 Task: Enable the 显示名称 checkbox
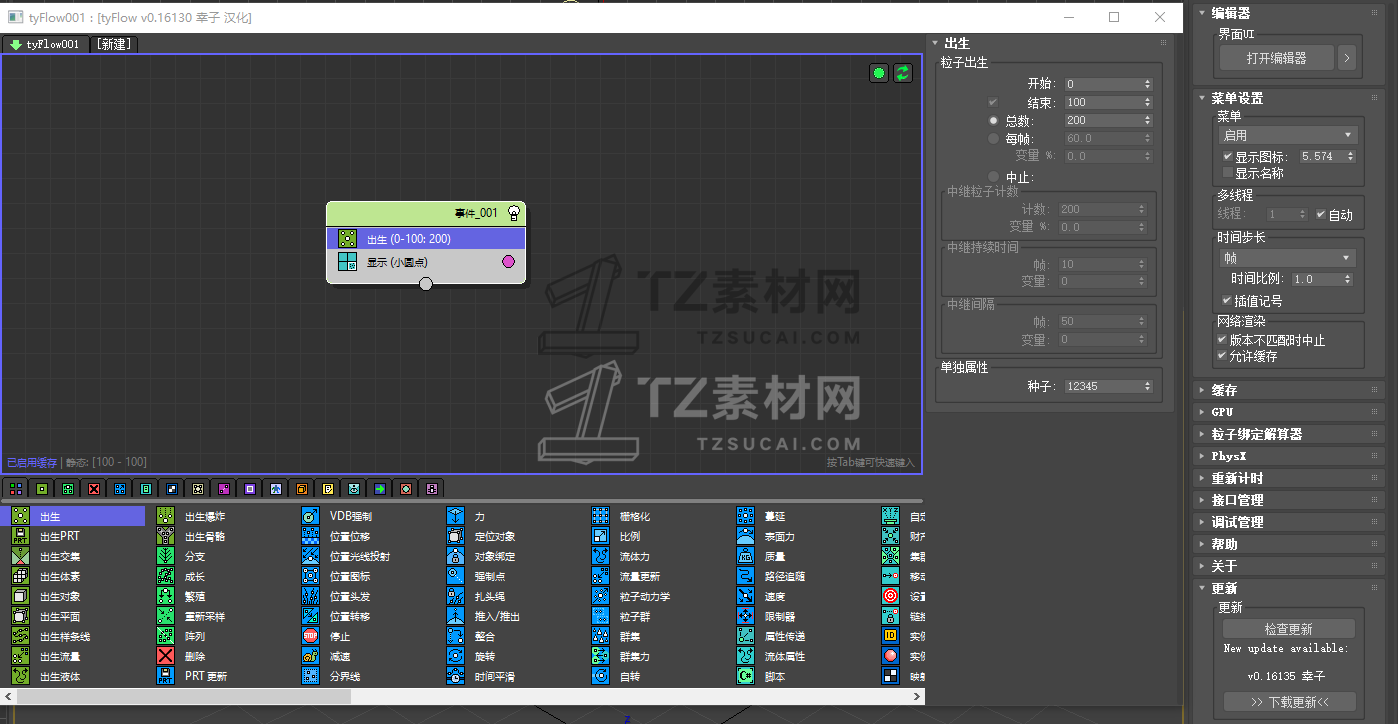[x=1228, y=173]
